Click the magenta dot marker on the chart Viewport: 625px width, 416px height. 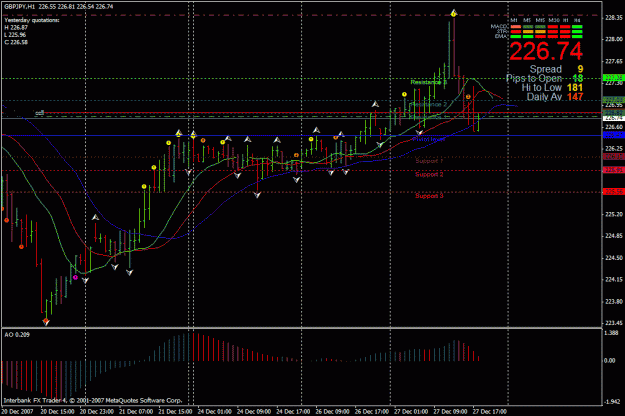pos(75,277)
